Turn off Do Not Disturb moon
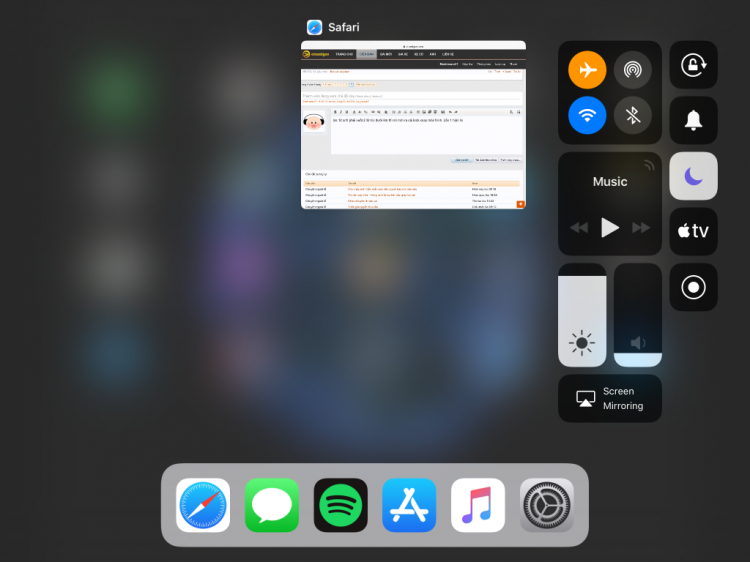This screenshot has height=562, width=750. click(693, 176)
